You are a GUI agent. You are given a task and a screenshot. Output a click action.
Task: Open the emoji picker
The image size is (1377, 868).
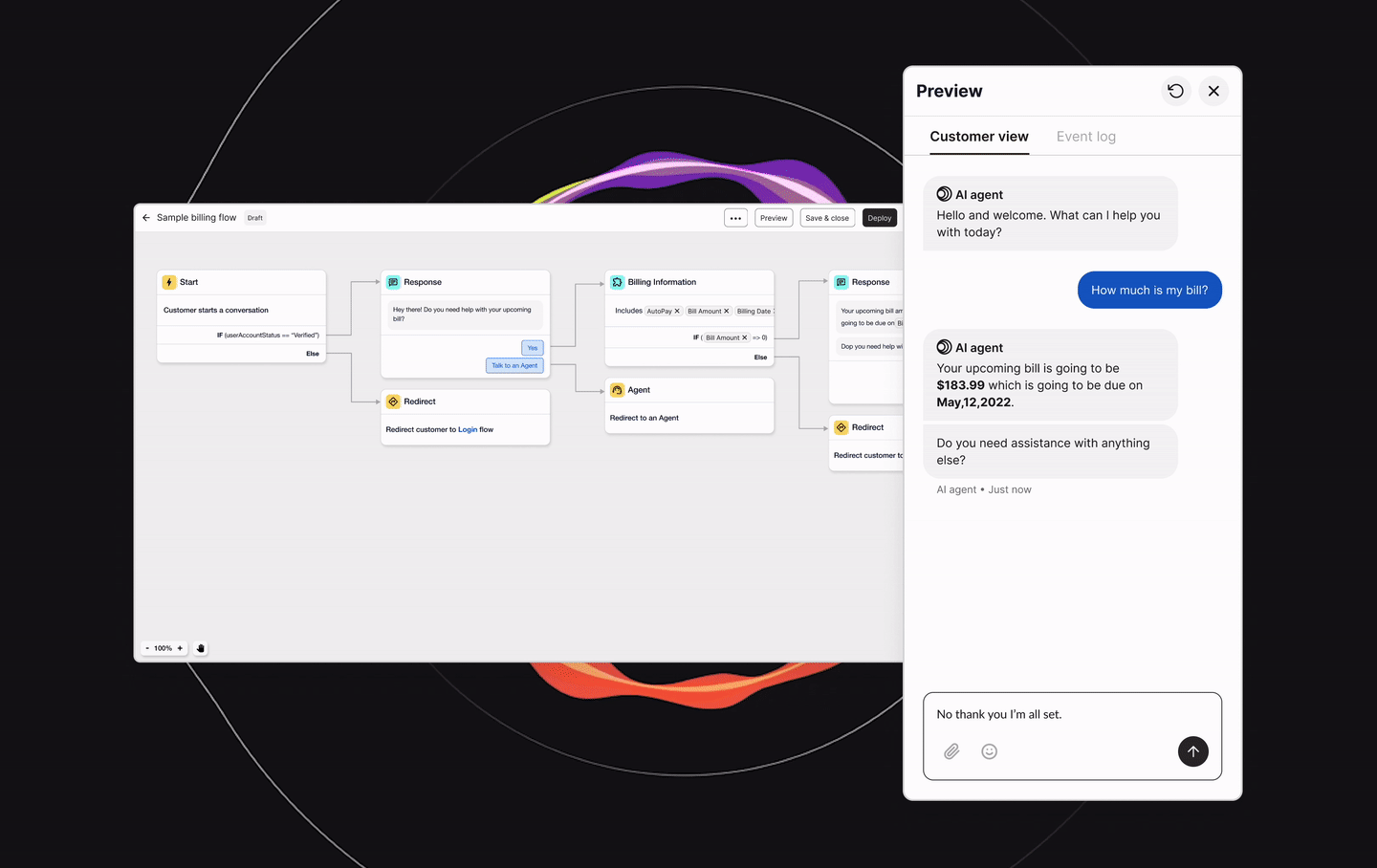990,751
